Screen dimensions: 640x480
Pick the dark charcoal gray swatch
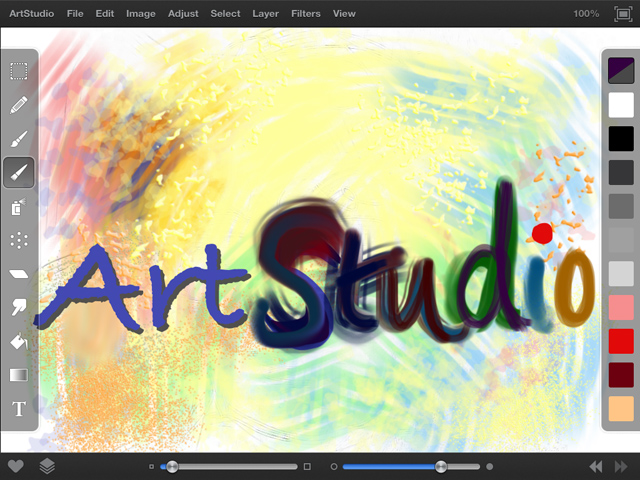[621, 172]
